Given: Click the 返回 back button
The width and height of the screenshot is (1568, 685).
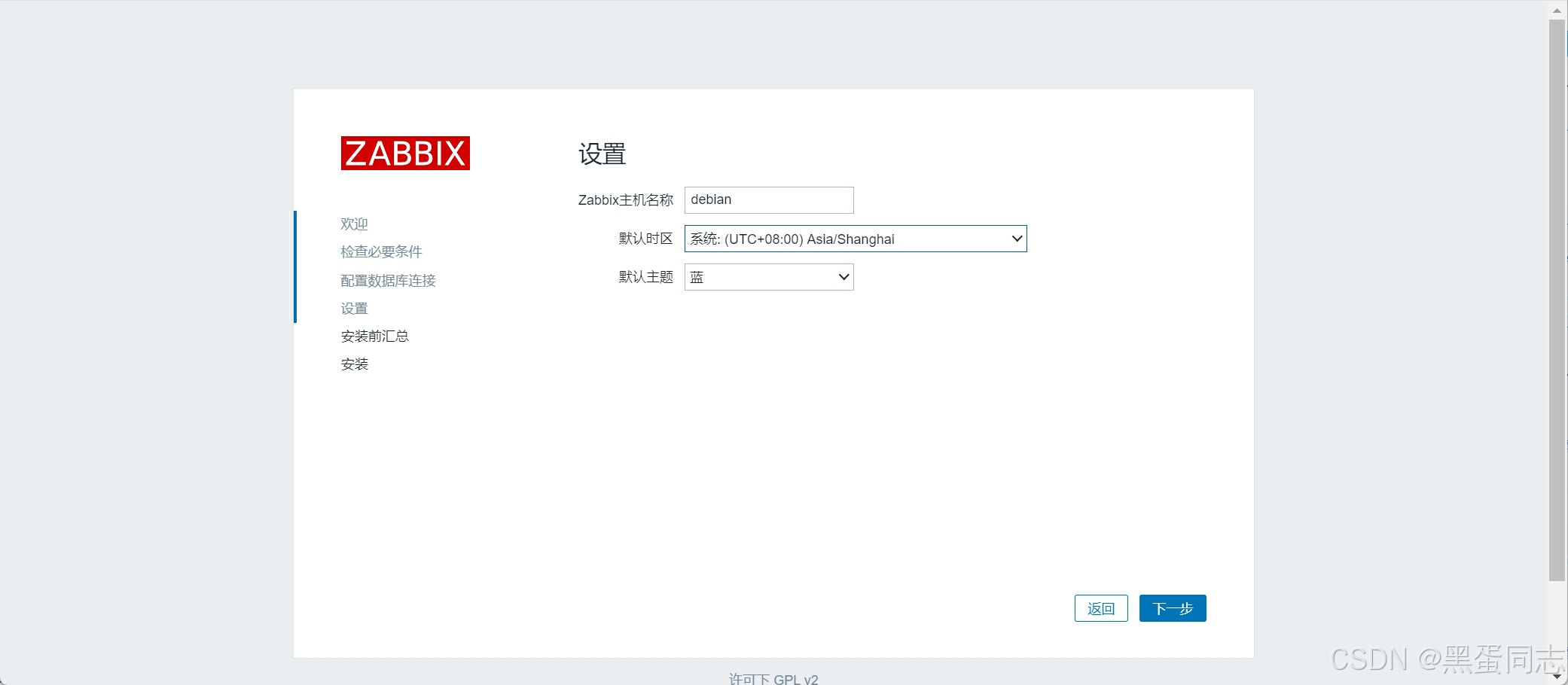Looking at the screenshot, I should click(1101, 608).
